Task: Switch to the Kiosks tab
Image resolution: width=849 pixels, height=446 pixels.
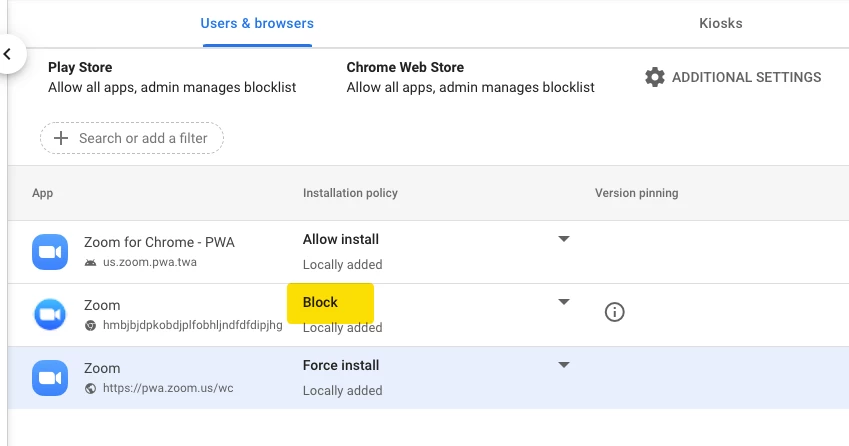Action: pos(720,23)
